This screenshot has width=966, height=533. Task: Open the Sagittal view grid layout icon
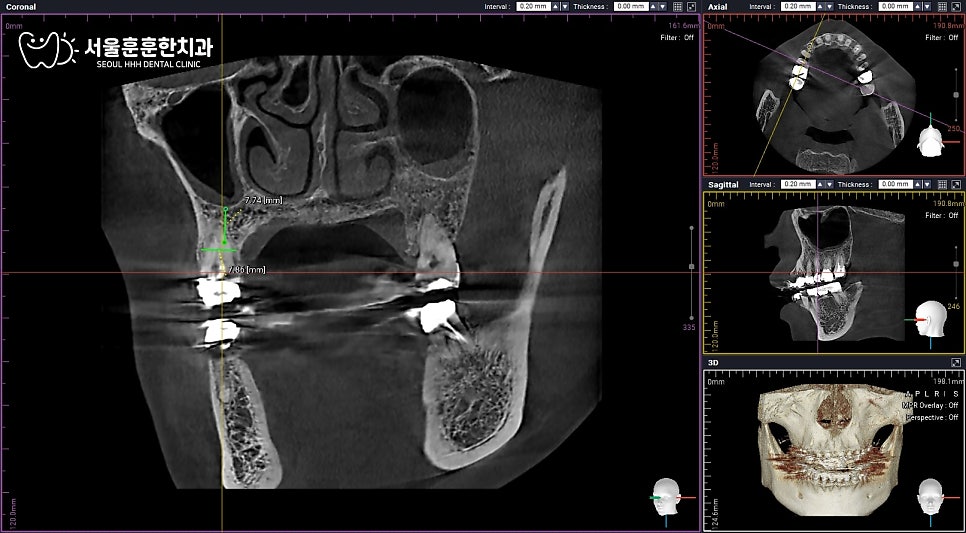tap(943, 185)
